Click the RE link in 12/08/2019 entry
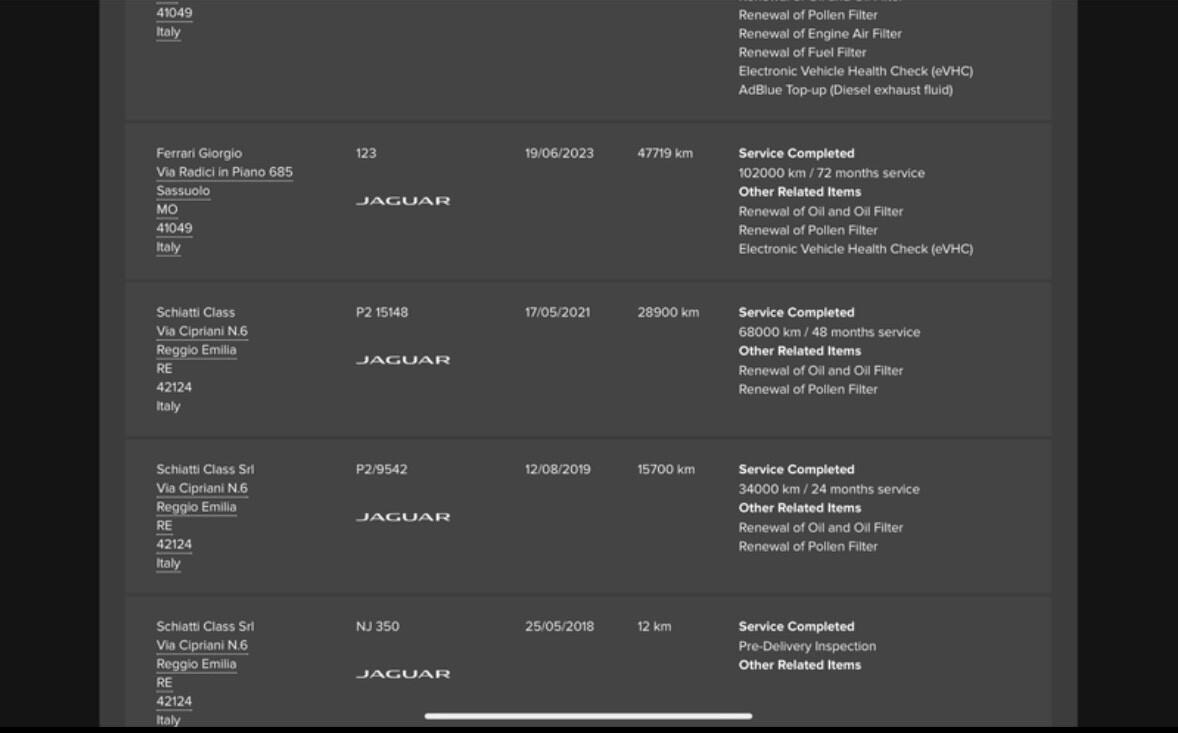1178x733 pixels. [164, 526]
